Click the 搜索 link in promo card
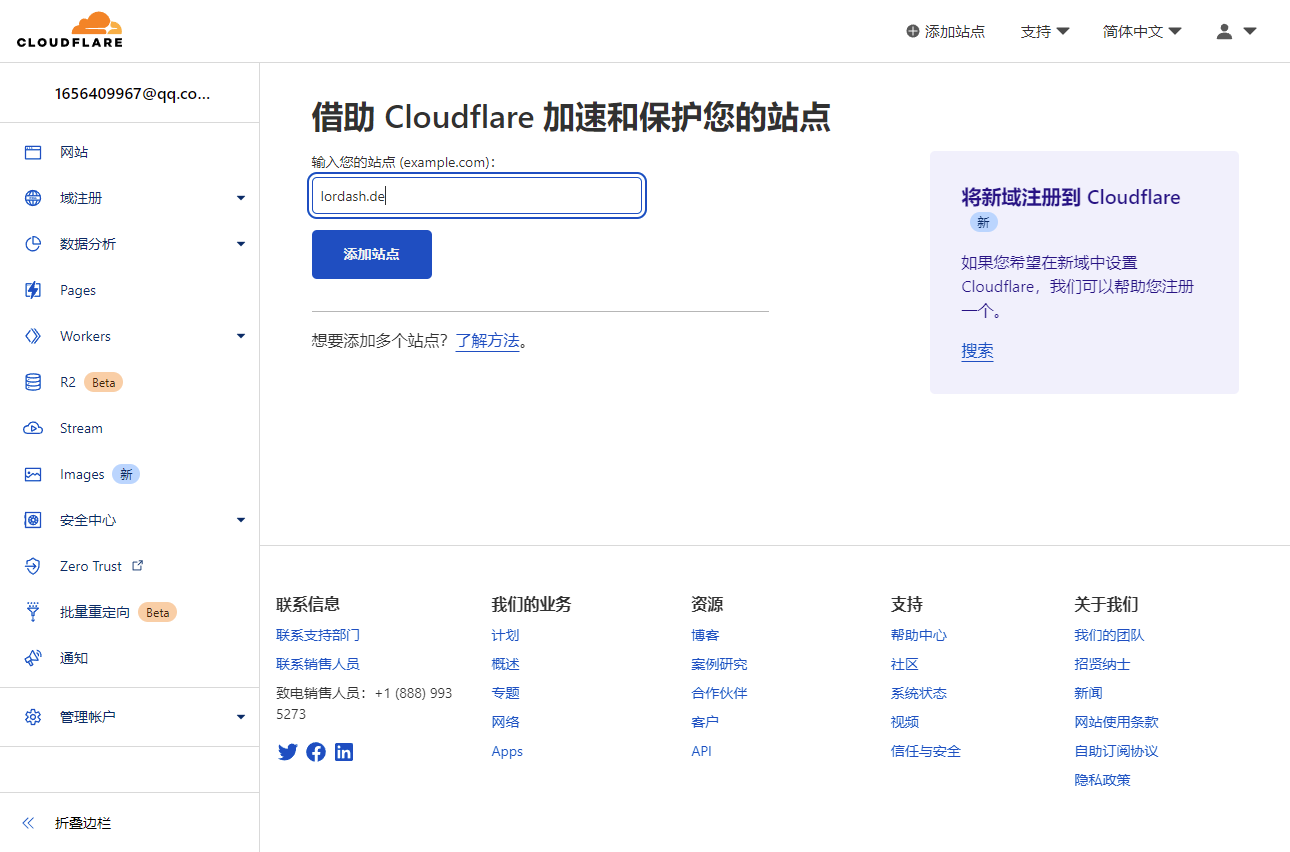The width and height of the screenshot is (1290, 852). pos(977,351)
